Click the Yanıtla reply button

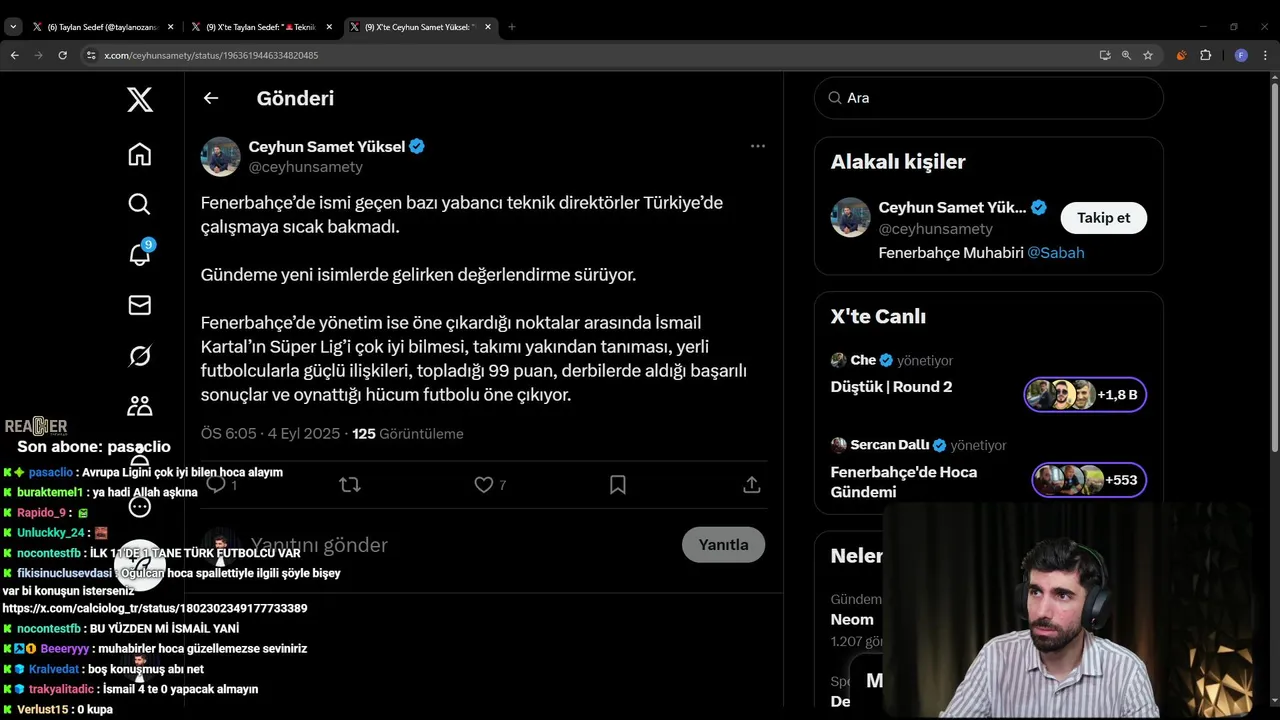coord(723,545)
